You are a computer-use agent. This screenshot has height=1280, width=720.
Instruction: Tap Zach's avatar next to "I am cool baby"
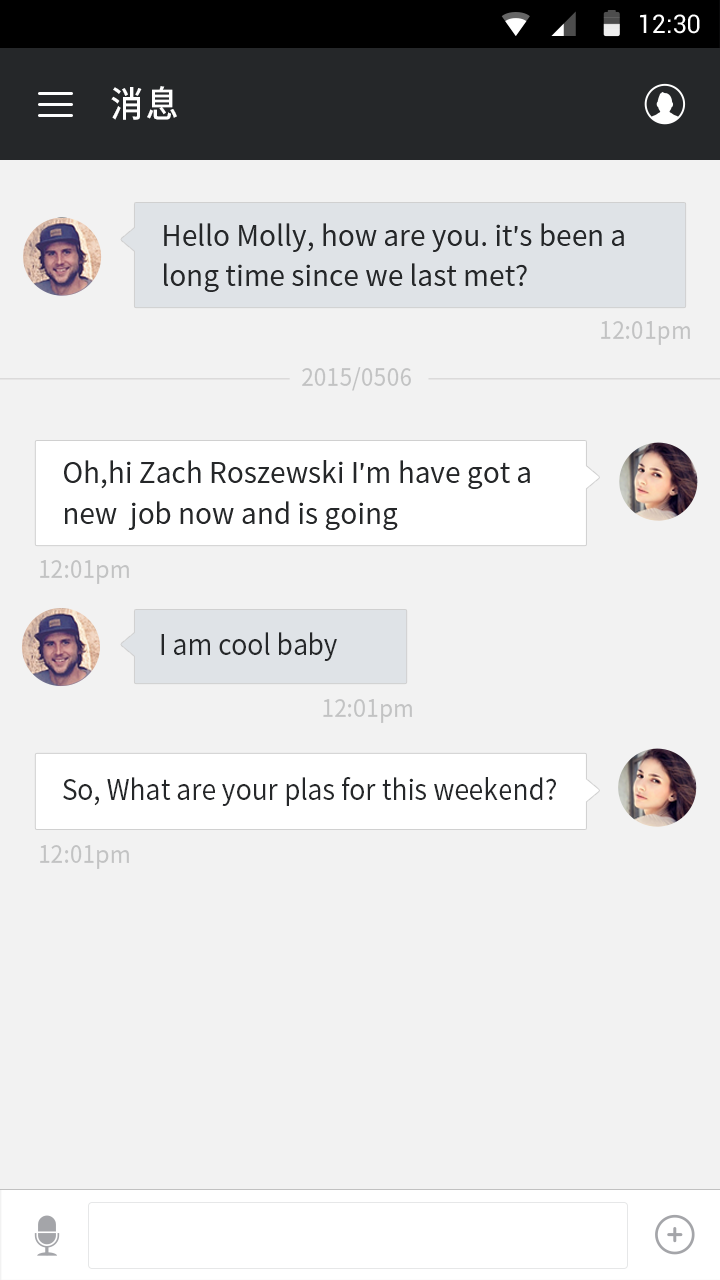click(x=61, y=646)
